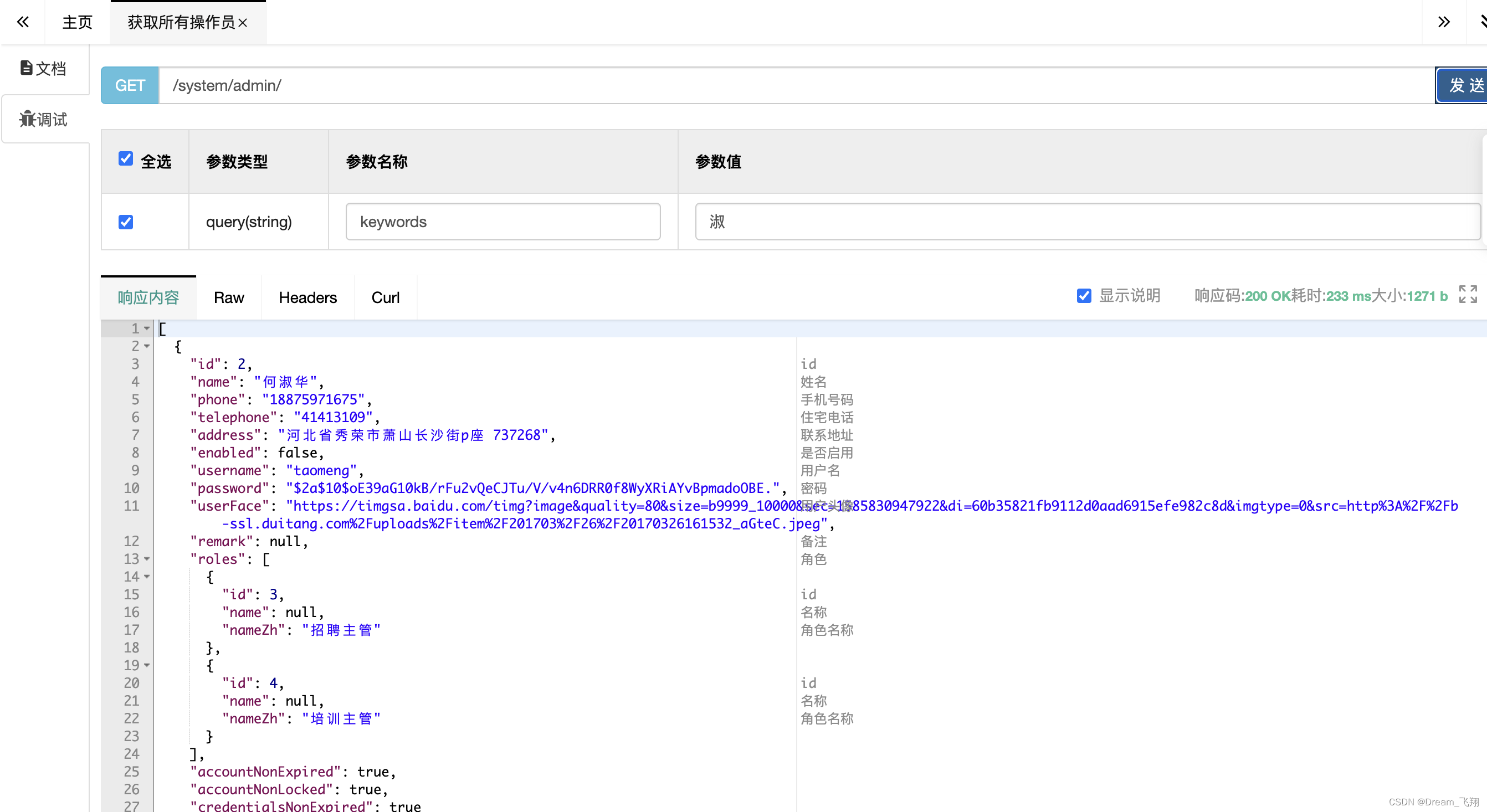Switch to the Raw response tab

[x=229, y=298]
